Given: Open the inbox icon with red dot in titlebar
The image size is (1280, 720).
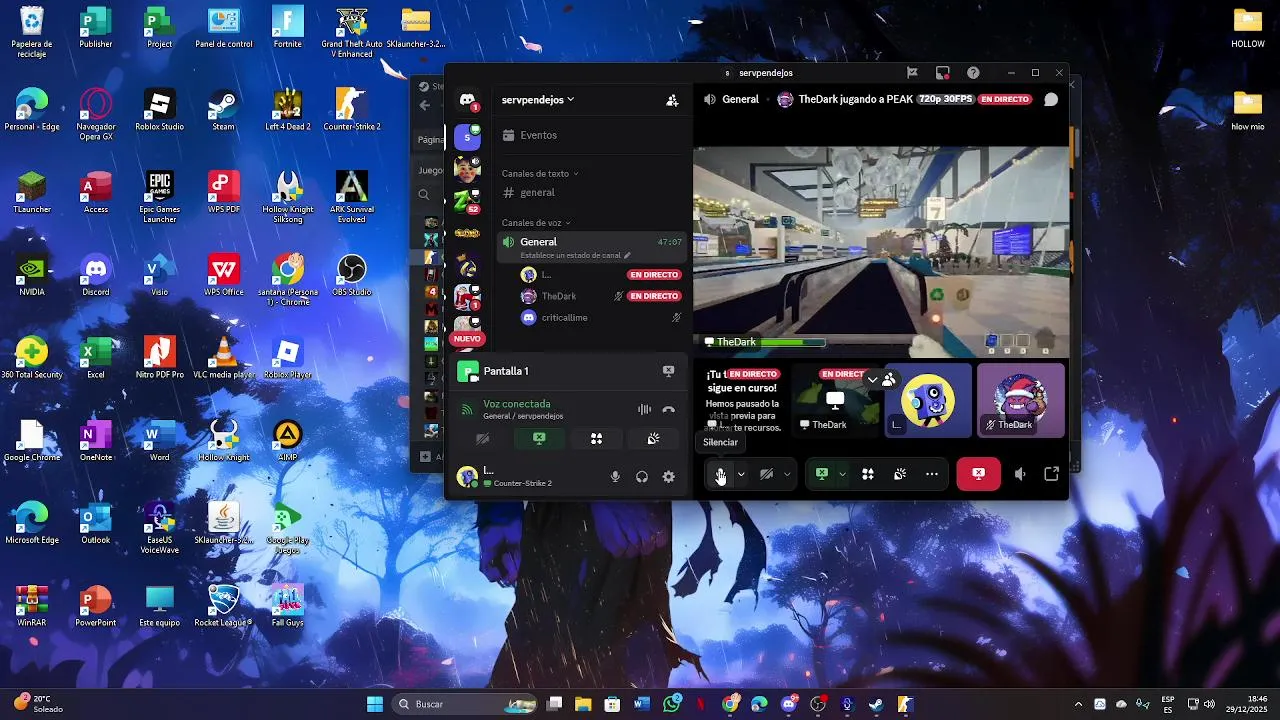Looking at the screenshot, I should (x=942, y=73).
